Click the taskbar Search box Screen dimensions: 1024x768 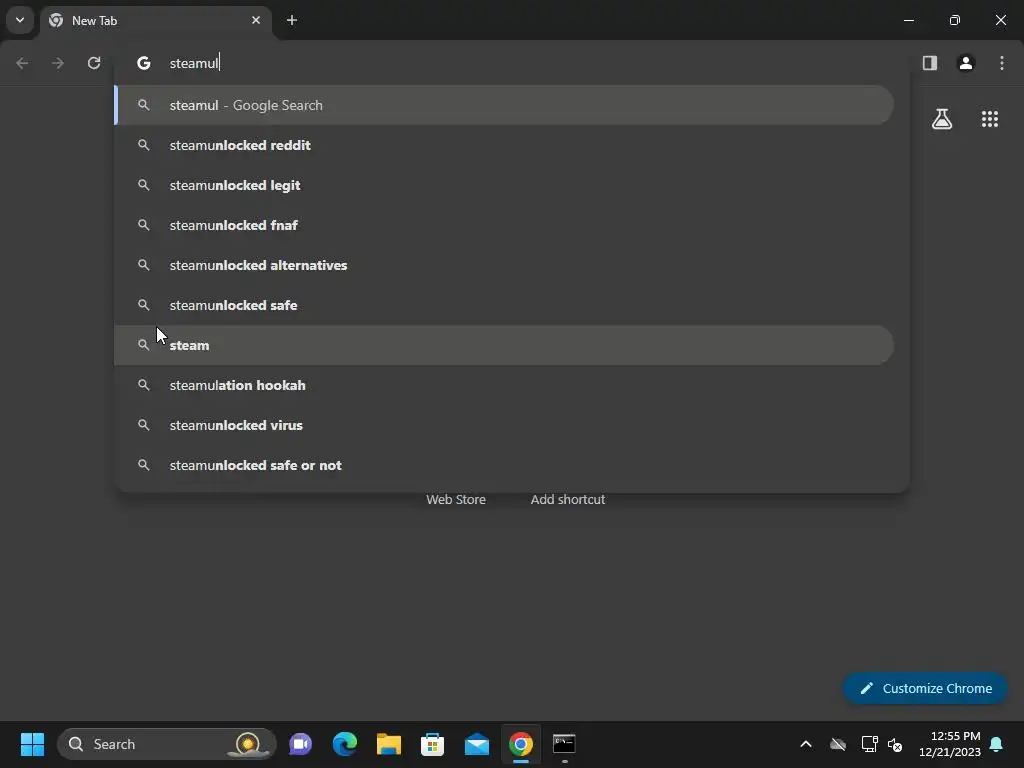(x=167, y=744)
